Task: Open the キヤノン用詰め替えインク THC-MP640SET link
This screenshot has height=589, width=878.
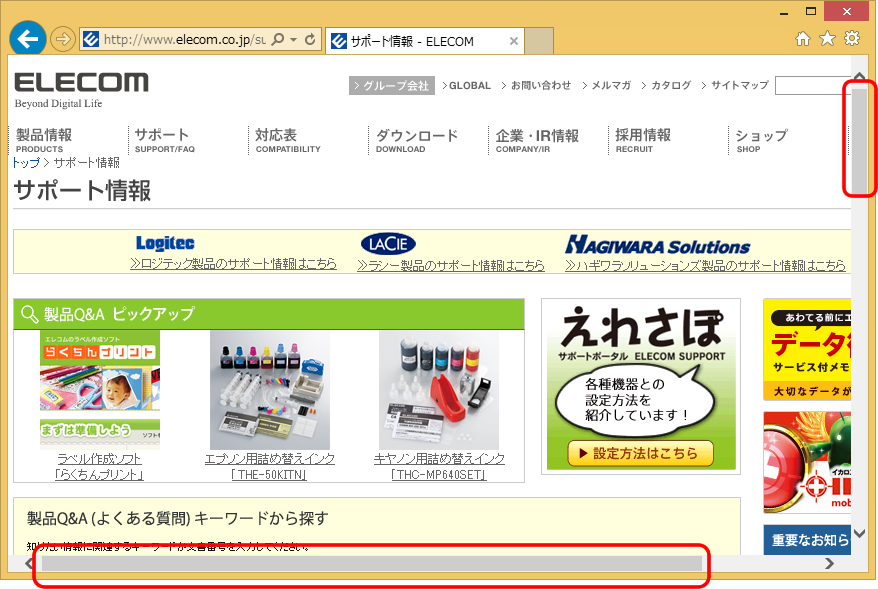Action: (x=439, y=466)
